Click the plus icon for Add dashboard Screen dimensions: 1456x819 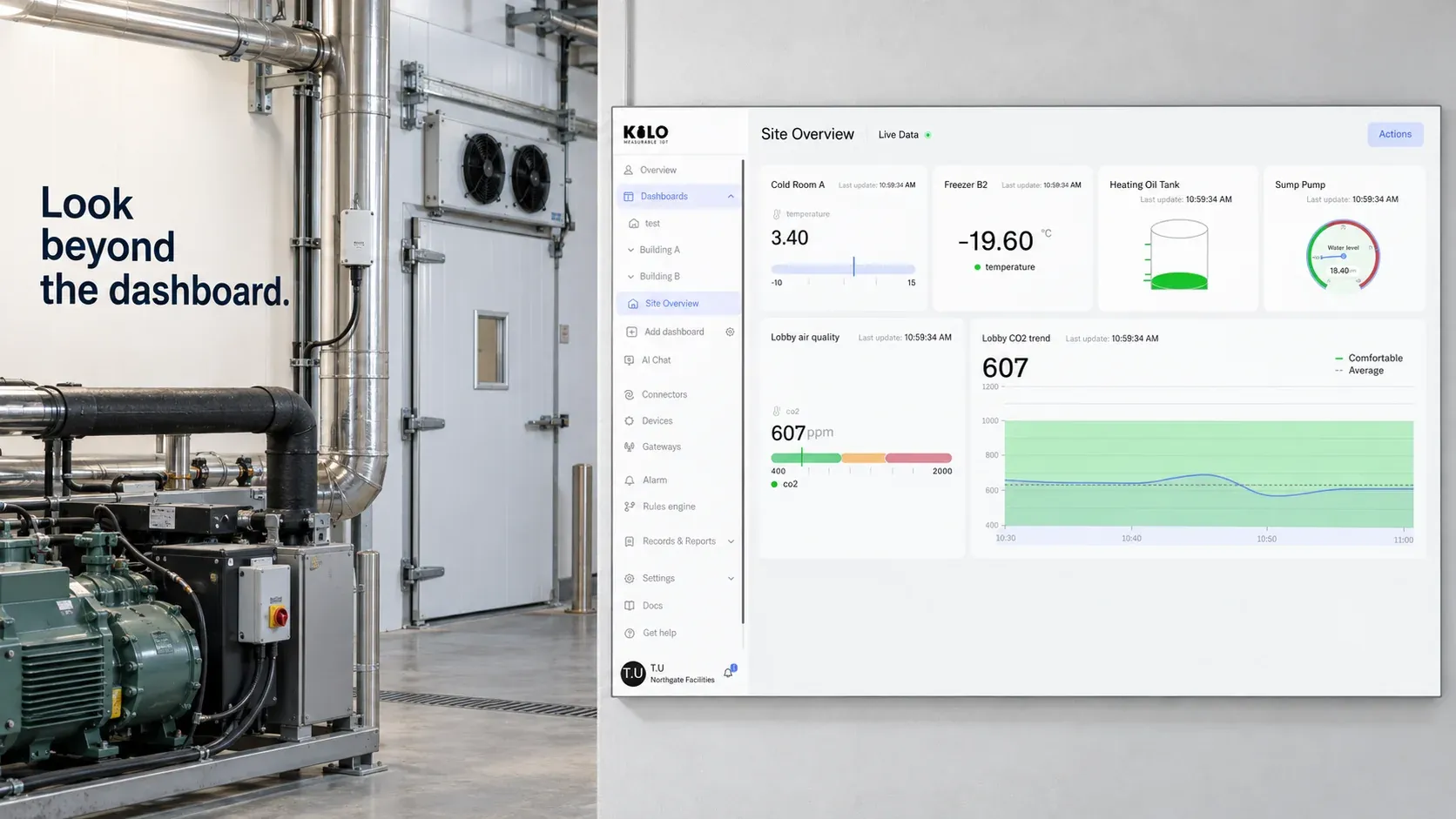pyautogui.click(x=631, y=332)
